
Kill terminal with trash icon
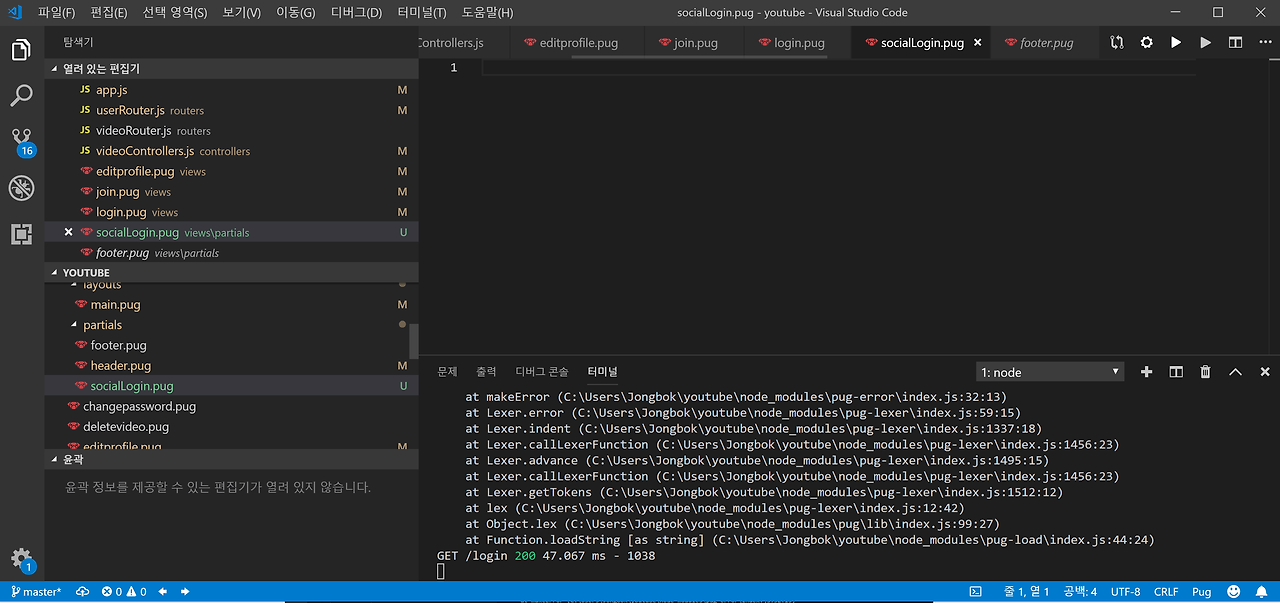click(x=1206, y=372)
